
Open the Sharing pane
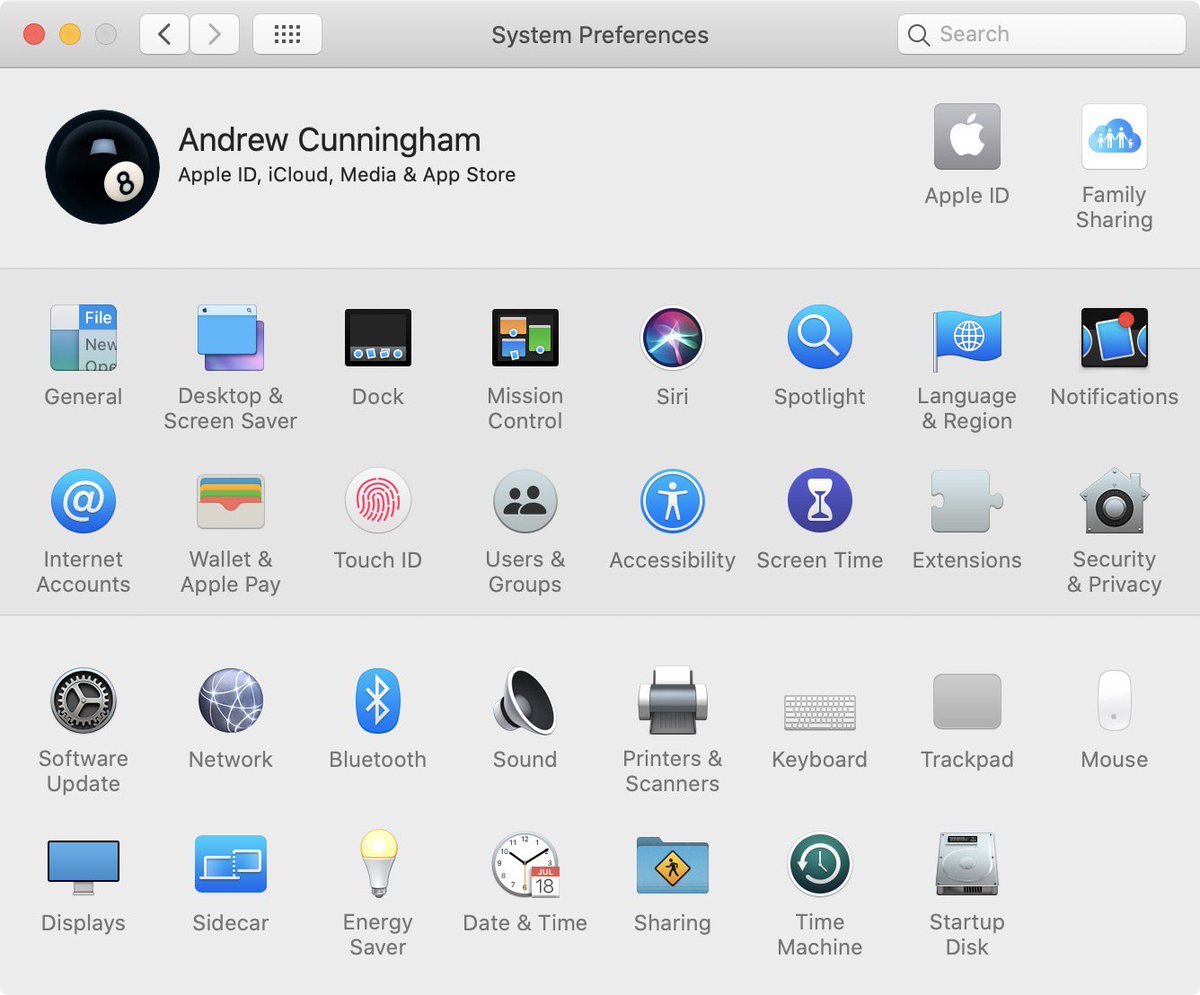tap(672, 865)
